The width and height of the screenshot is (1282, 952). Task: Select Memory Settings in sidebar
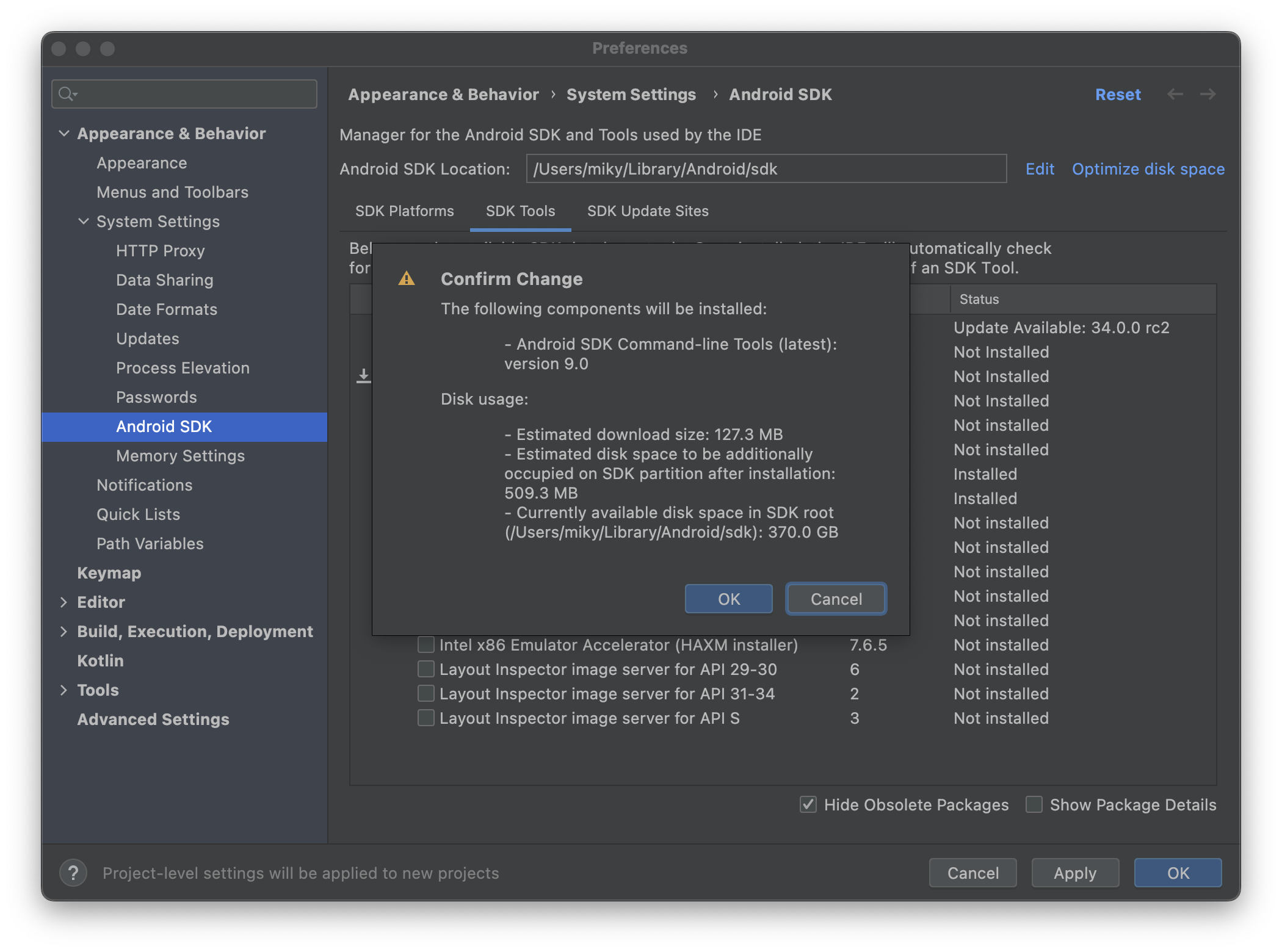coord(180,455)
